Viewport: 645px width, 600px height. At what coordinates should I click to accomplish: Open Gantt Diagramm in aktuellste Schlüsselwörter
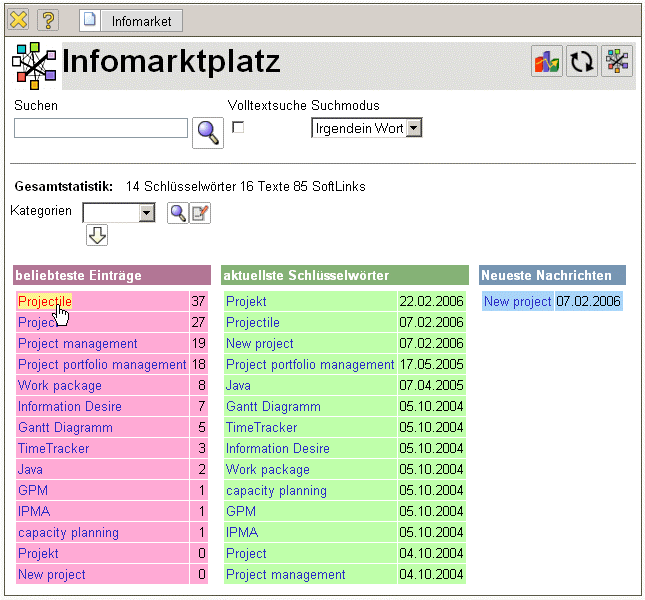click(x=273, y=406)
